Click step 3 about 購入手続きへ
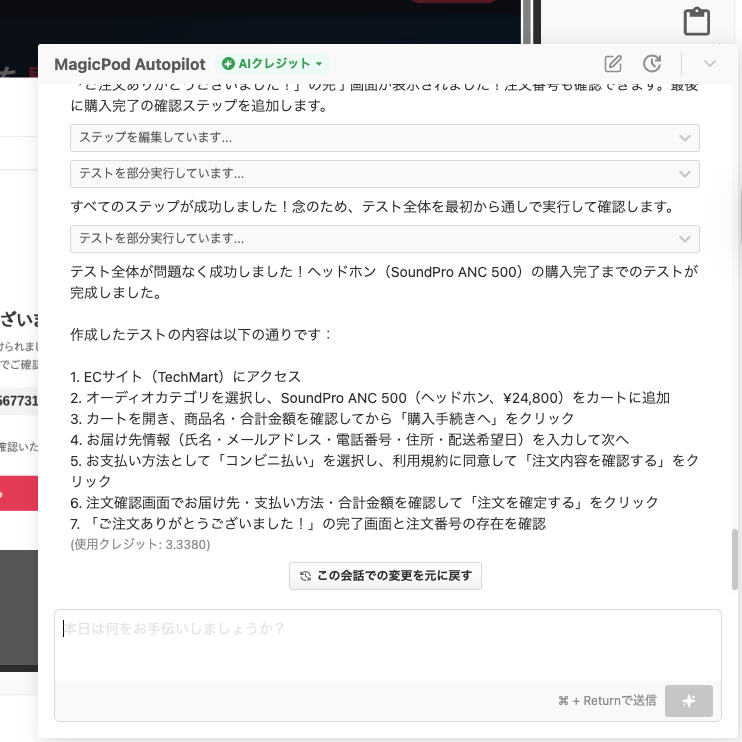 [322, 418]
